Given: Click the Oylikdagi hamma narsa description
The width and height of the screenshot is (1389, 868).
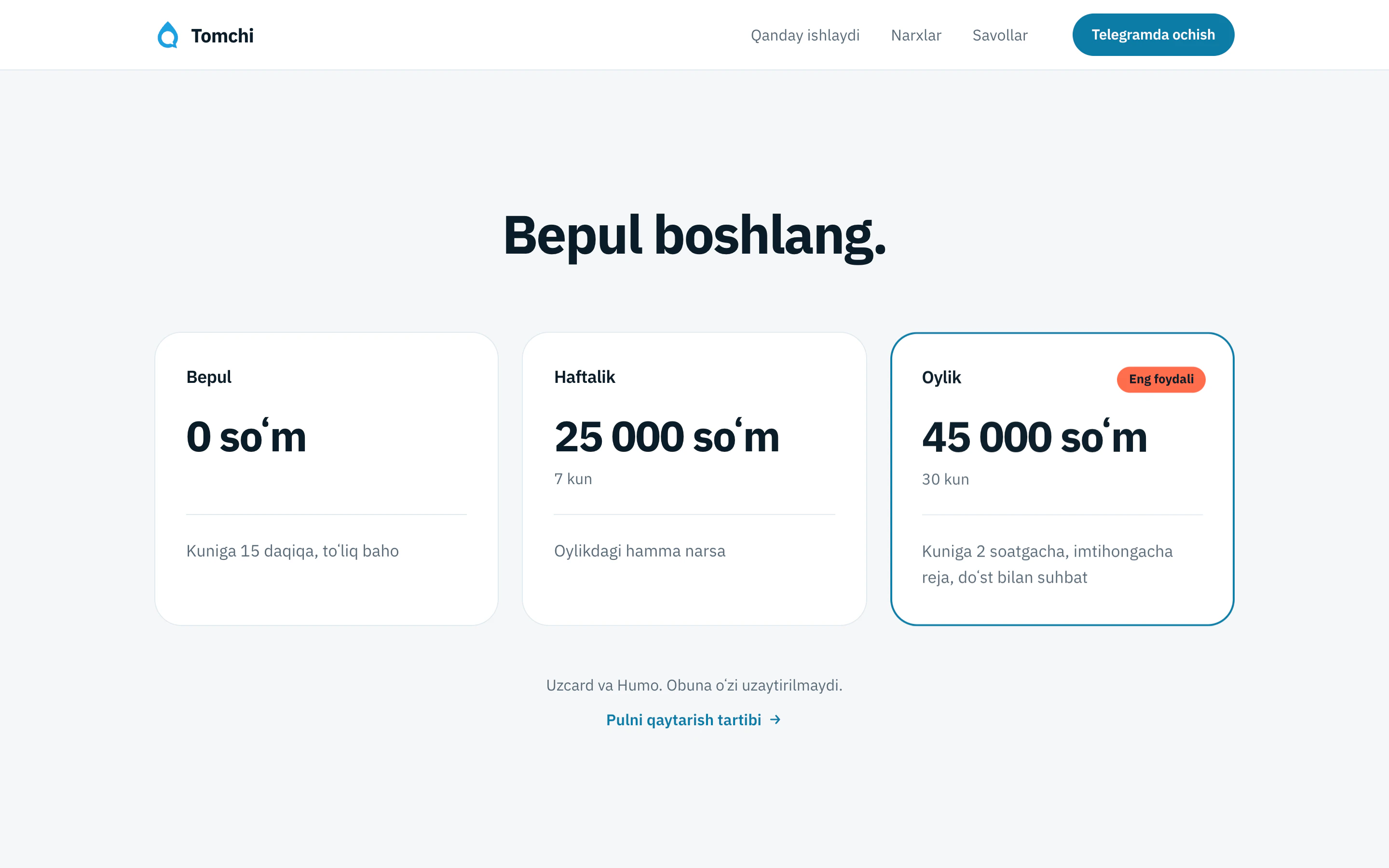Looking at the screenshot, I should pyautogui.click(x=640, y=551).
